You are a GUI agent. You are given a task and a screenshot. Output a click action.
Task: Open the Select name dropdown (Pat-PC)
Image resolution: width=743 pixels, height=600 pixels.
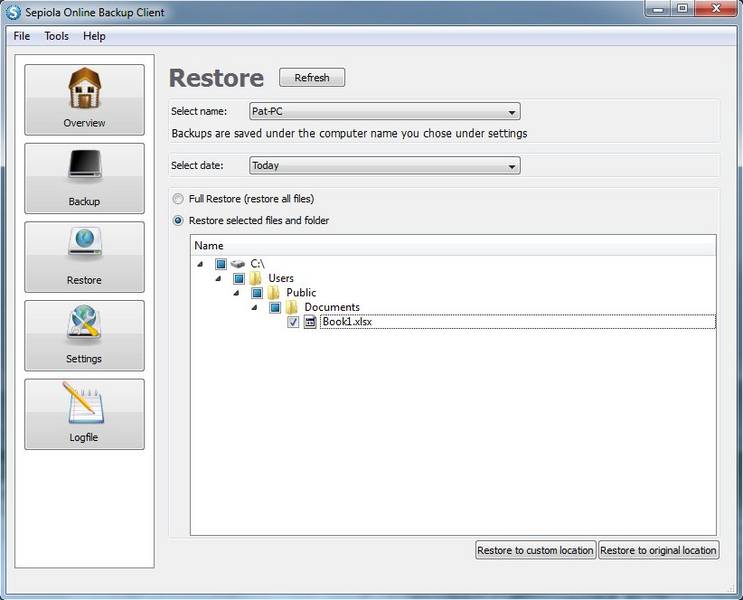[x=384, y=111]
